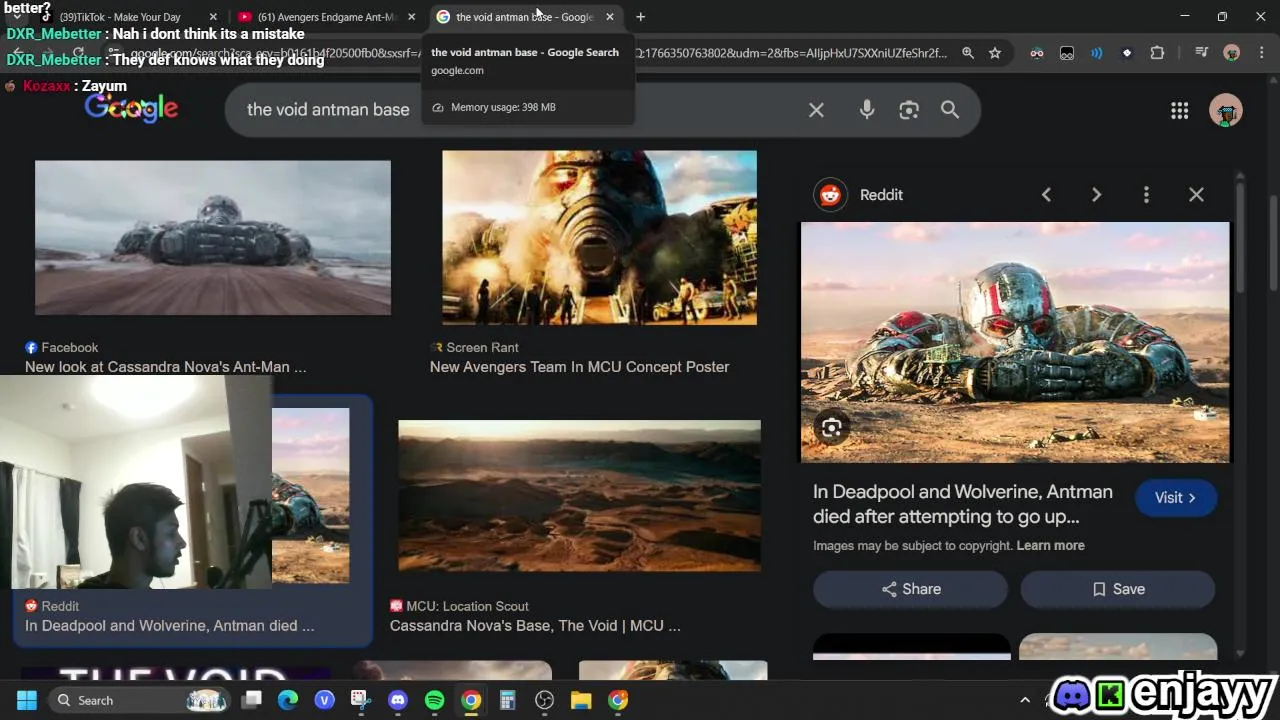Open Google account avatar on the page
The width and height of the screenshot is (1280, 720).
click(x=1225, y=111)
